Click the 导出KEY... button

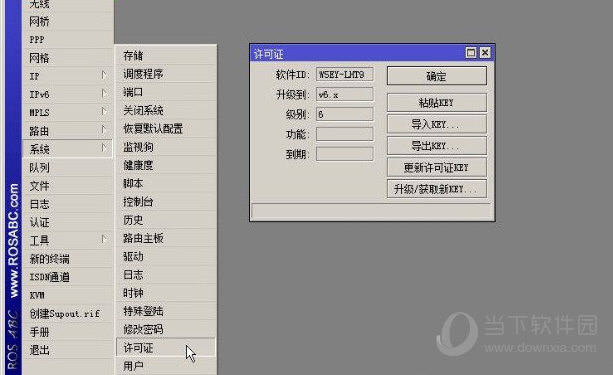pyautogui.click(x=437, y=146)
